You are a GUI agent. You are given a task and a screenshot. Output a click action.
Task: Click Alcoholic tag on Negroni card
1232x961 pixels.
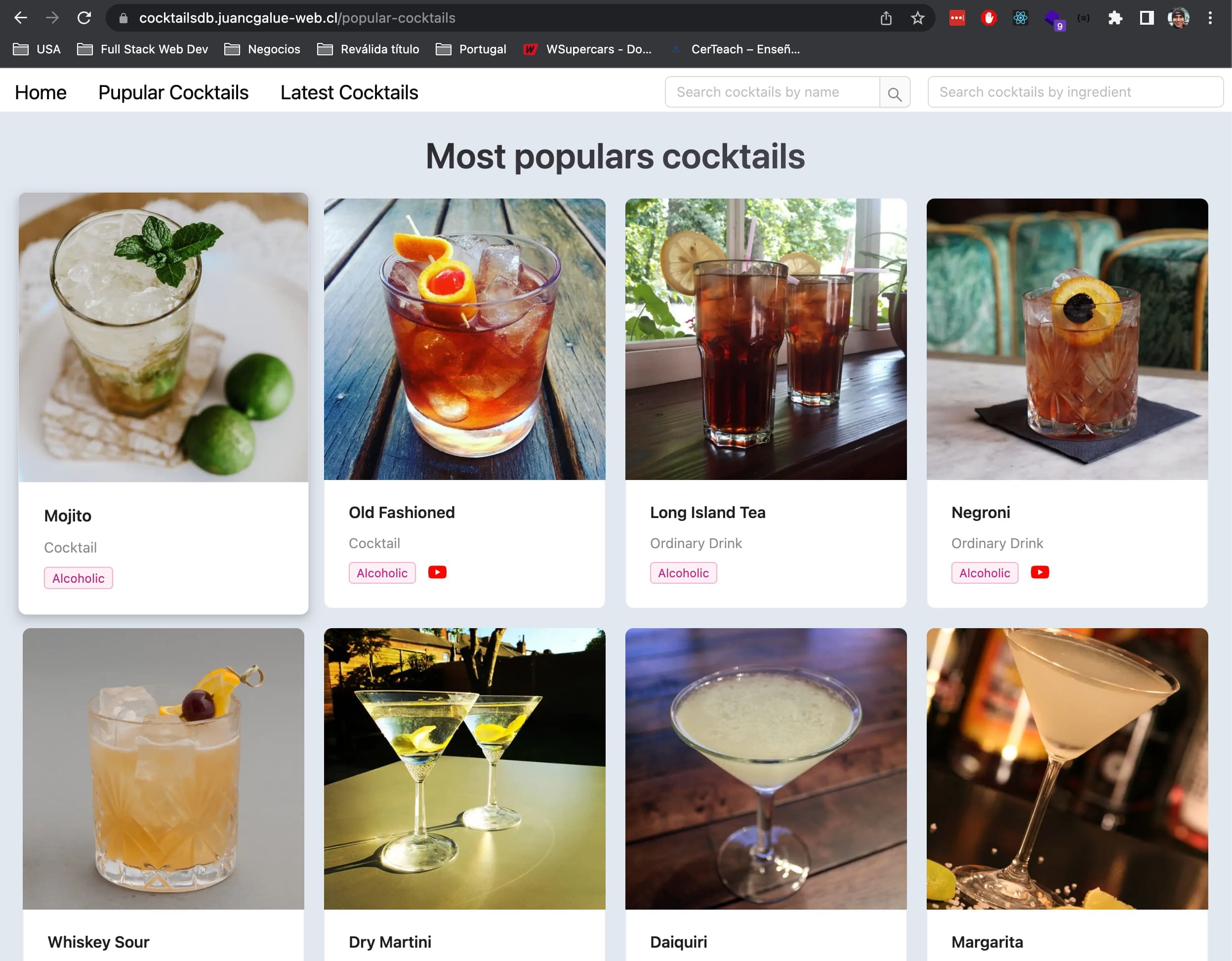point(985,573)
